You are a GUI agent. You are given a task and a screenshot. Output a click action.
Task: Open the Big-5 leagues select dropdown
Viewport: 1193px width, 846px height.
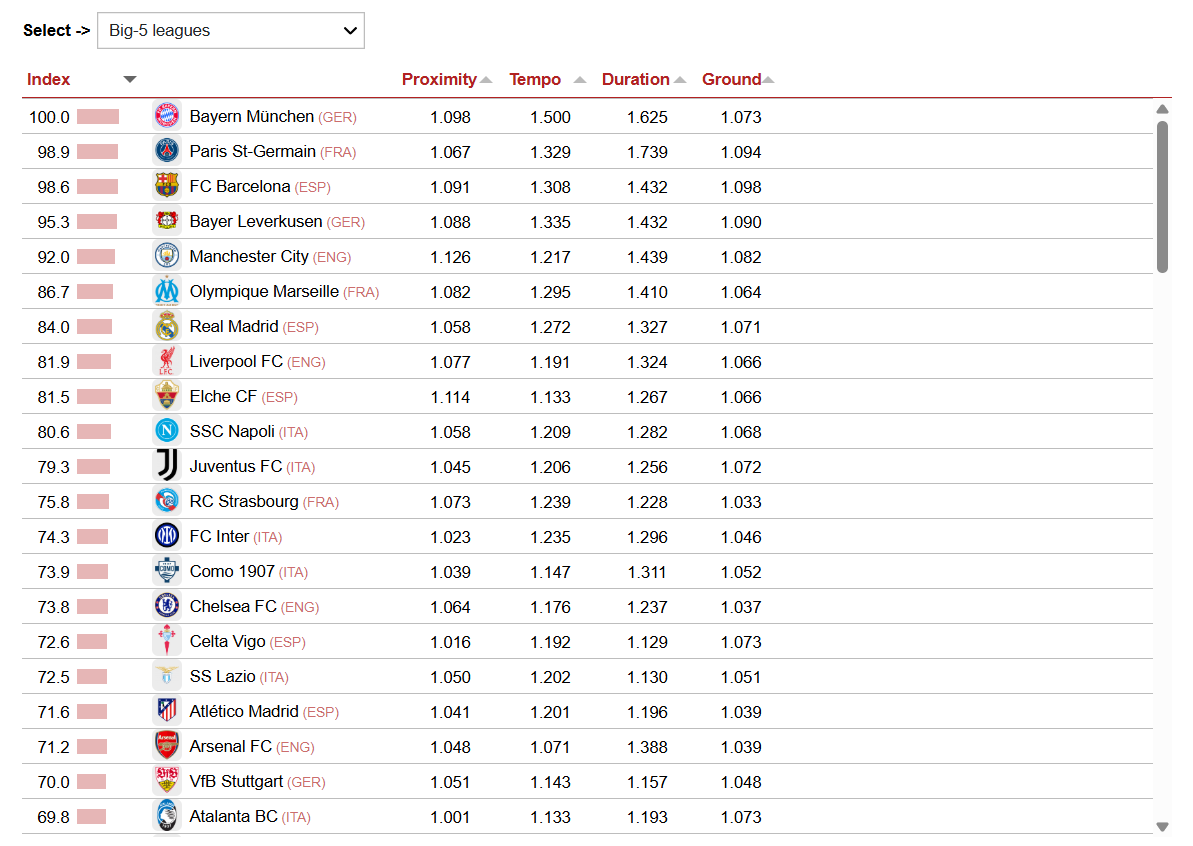pos(231,30)
